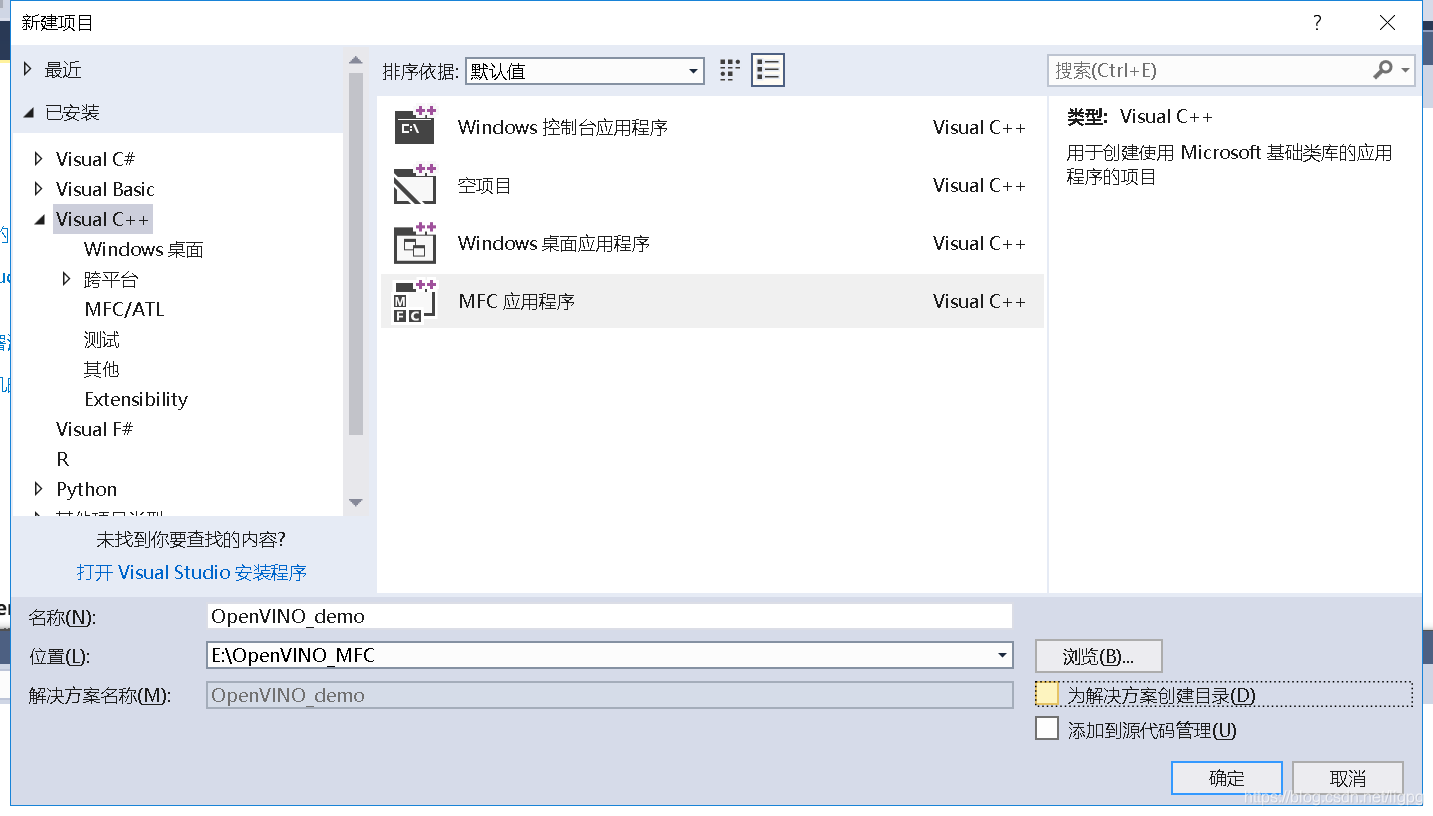The height and width of the screenshot is (816, 1433).
Task: Select the 其他 tree item
Action: 102,369
